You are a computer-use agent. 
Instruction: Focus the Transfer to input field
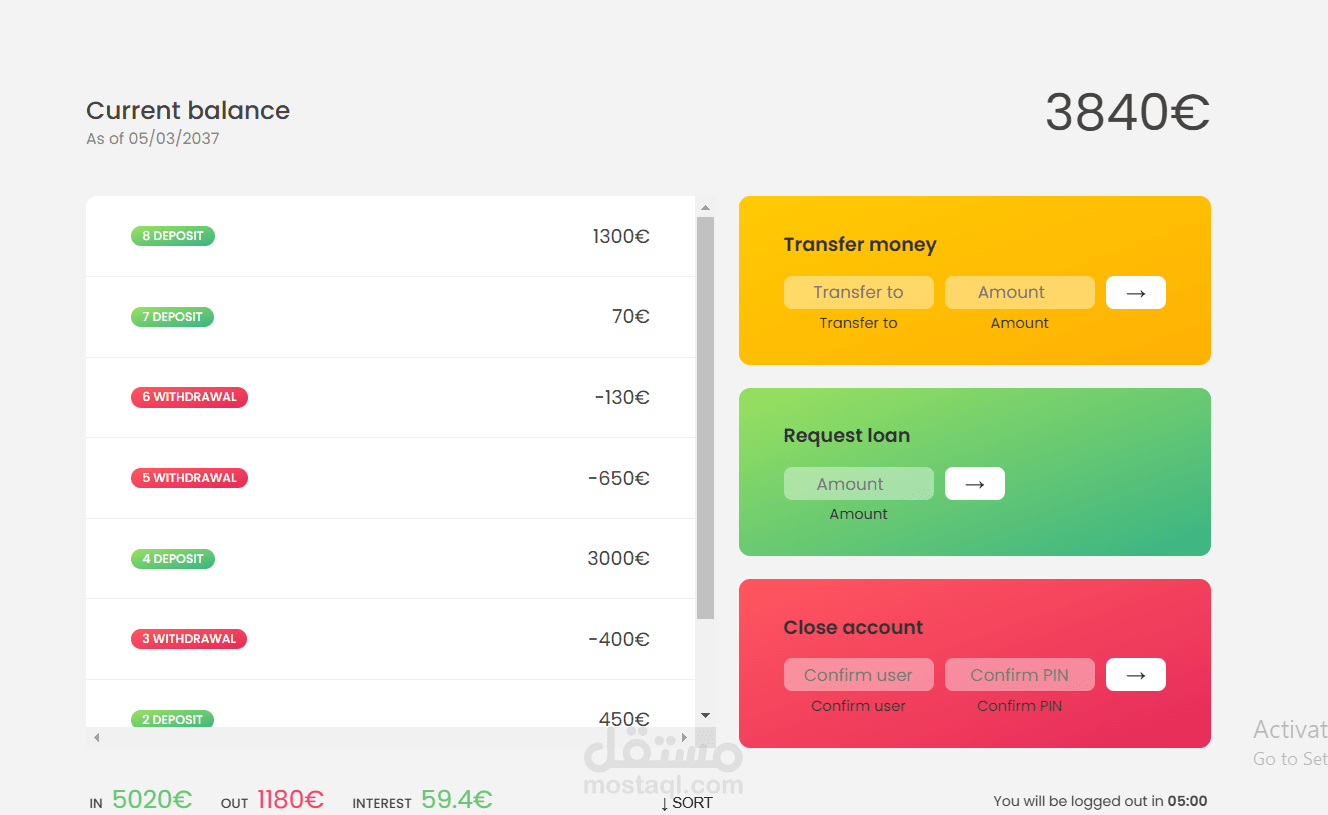pos(859,293)
